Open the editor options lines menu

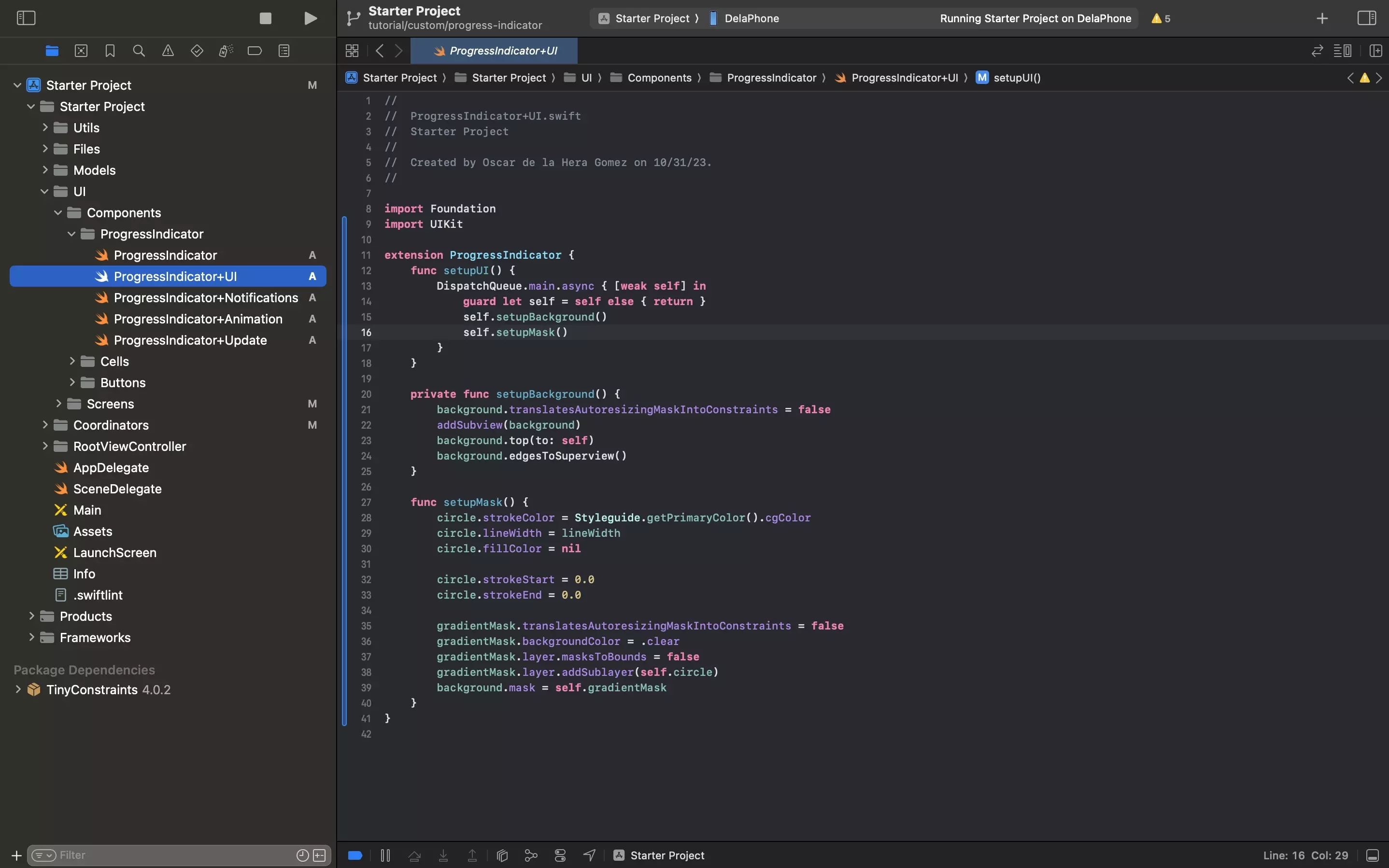(x=1342, y=51)
